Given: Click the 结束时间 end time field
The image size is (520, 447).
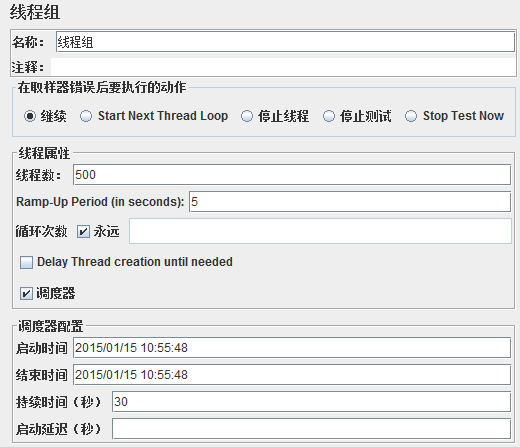Looking at the screenshot, I should [292, 375].
